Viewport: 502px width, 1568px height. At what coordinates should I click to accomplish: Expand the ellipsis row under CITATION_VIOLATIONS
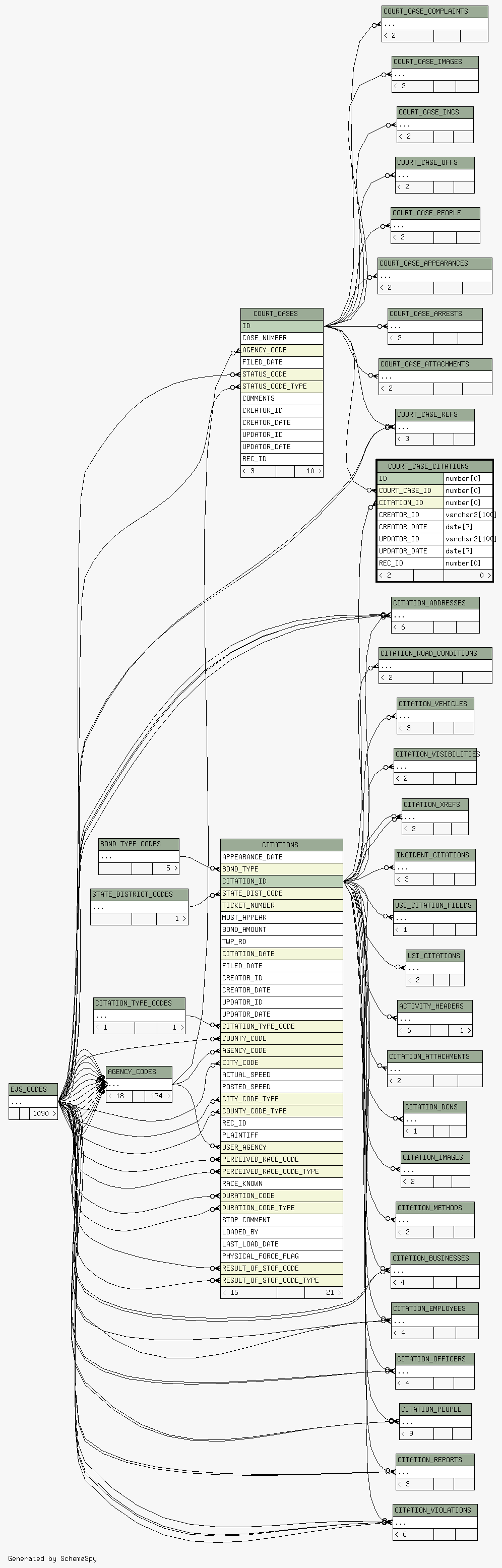click(434, 1523)
